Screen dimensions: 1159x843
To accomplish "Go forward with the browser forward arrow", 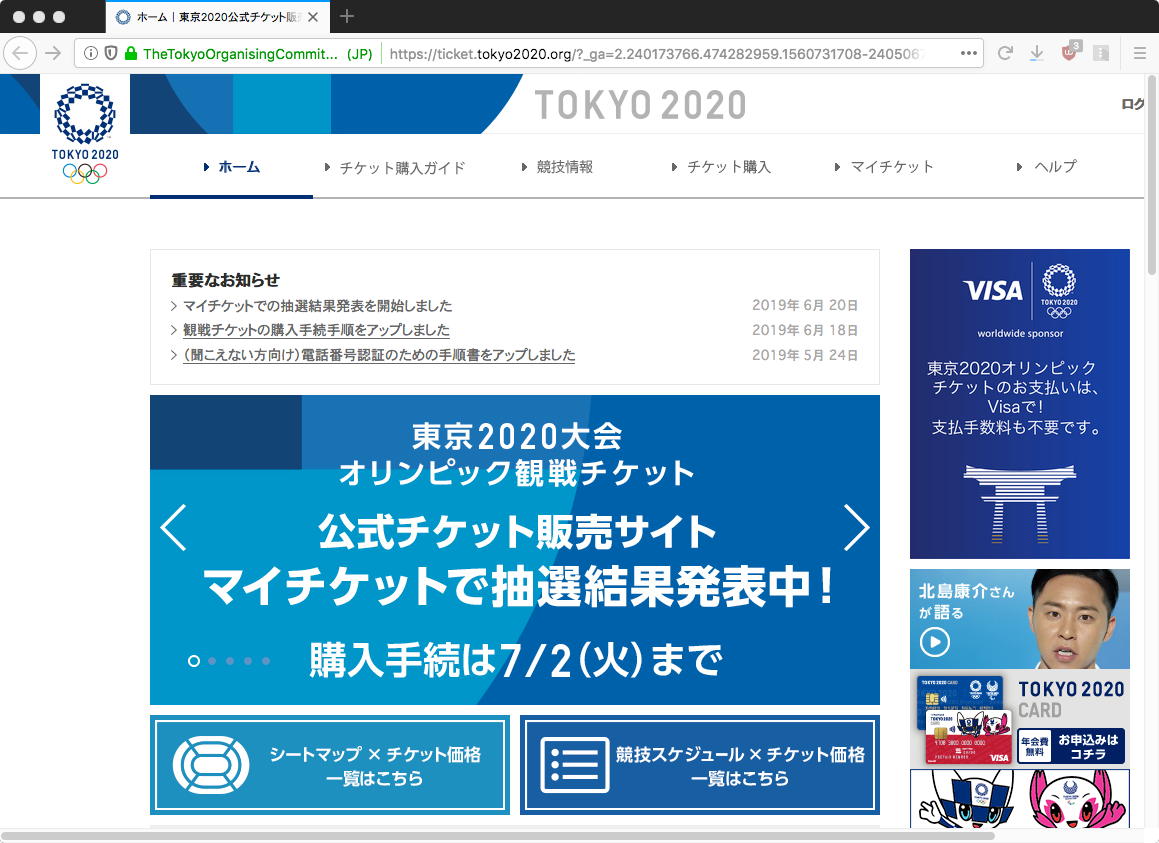I will pyautogui.click(x=53, y=53).
